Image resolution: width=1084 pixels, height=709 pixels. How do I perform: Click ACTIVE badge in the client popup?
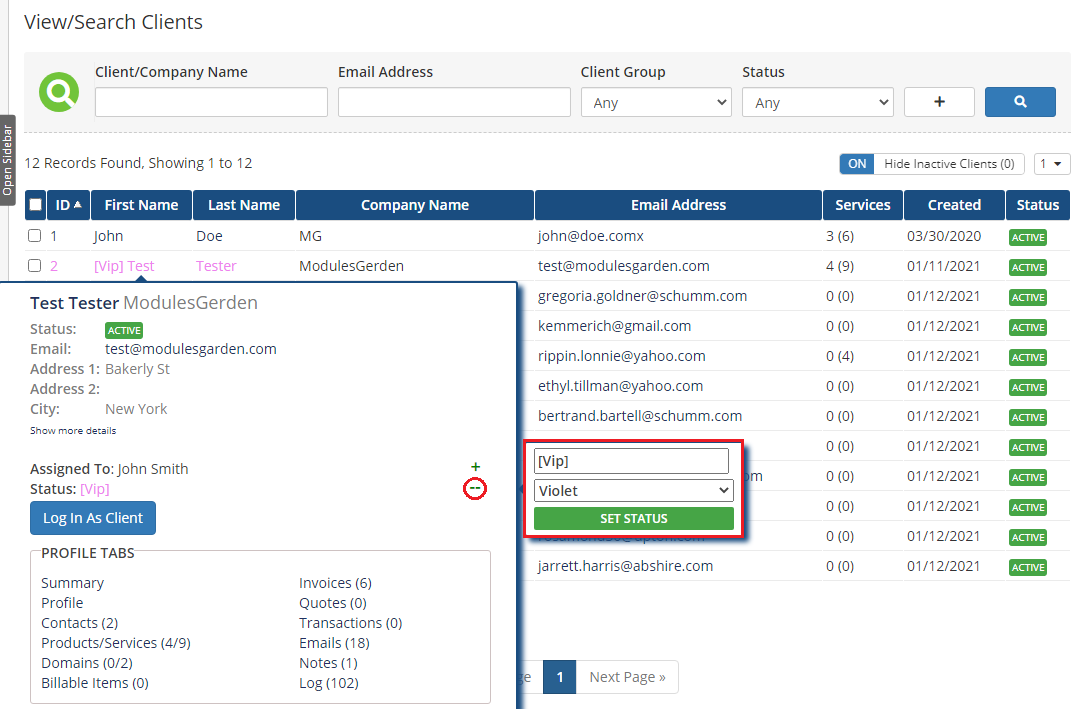coord(124,330)
